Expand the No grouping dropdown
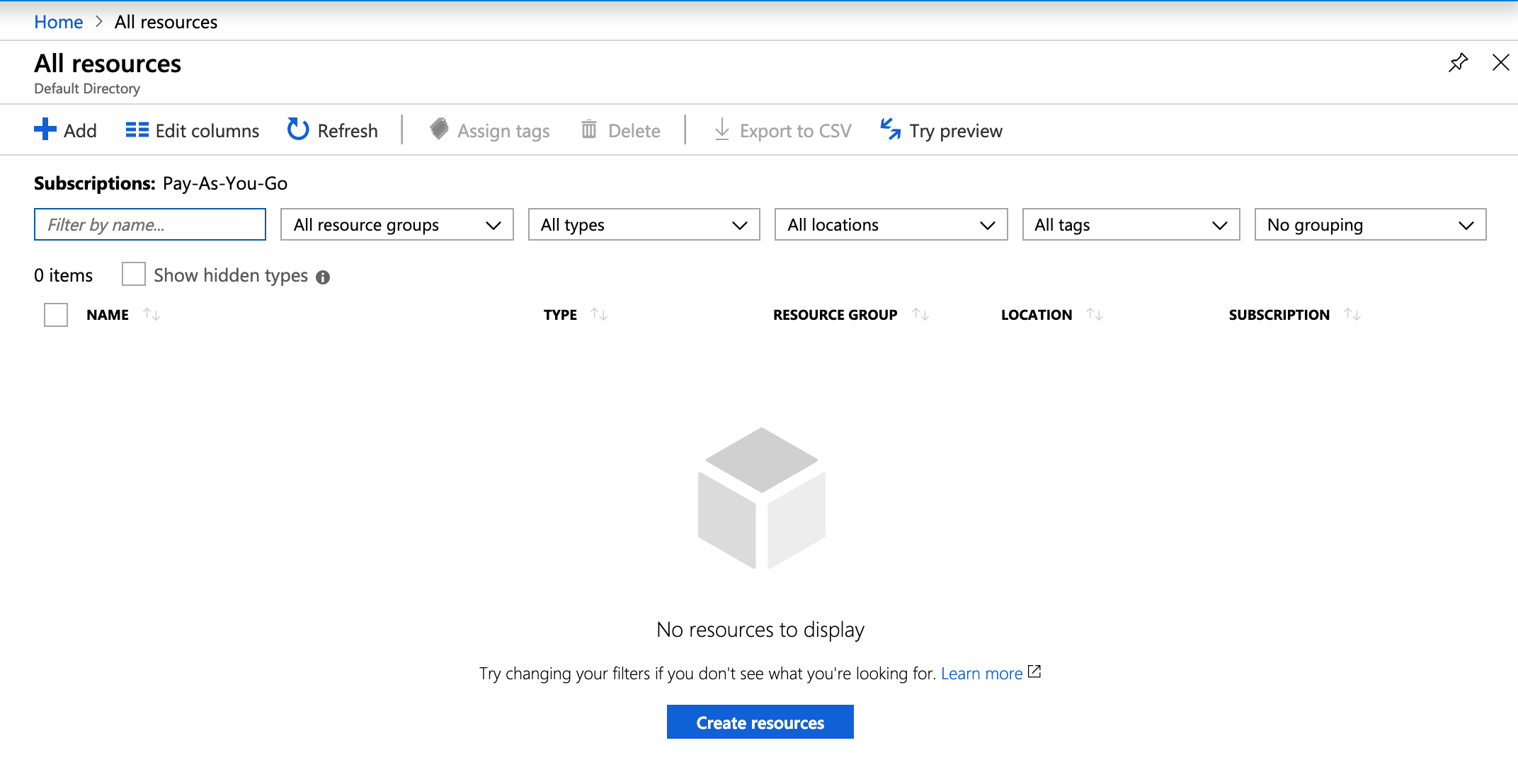Image resolution: width=1518 pixels, height=784 pixels. (x=1369, y=225)
